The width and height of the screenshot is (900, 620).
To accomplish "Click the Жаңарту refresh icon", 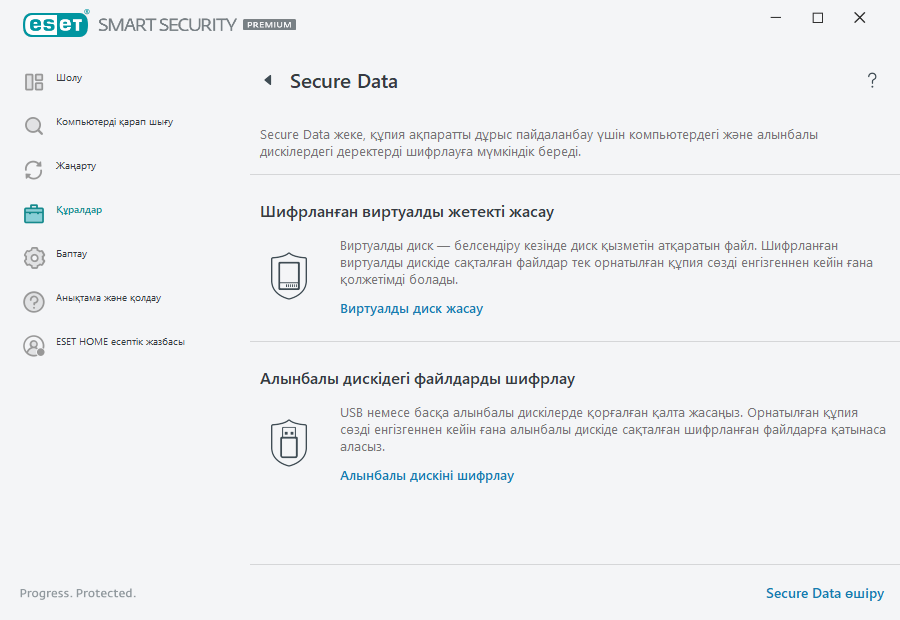I will click(x=33, y=167).
